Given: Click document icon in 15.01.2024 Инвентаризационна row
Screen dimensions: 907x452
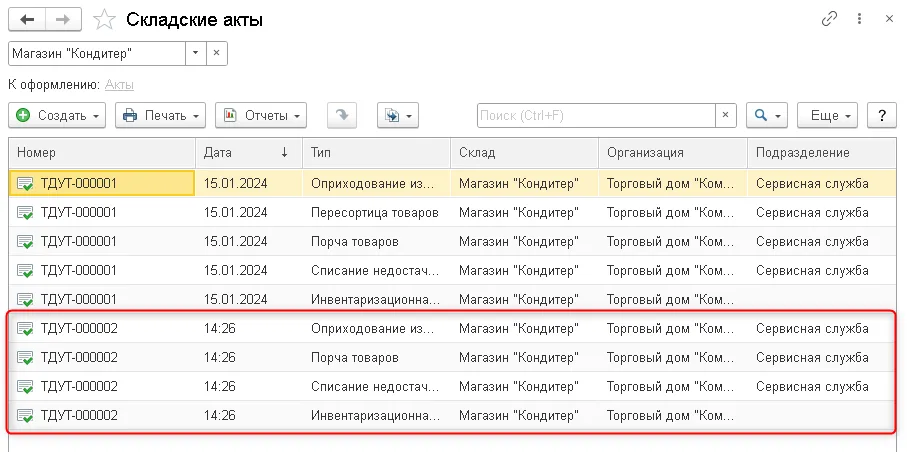Looking at the screenshot, I should click(25, 300).
